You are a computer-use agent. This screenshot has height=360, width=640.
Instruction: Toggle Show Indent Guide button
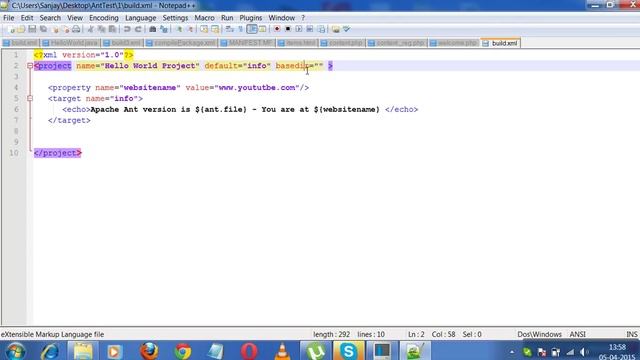pyautogui.click(x=252, y=29)
